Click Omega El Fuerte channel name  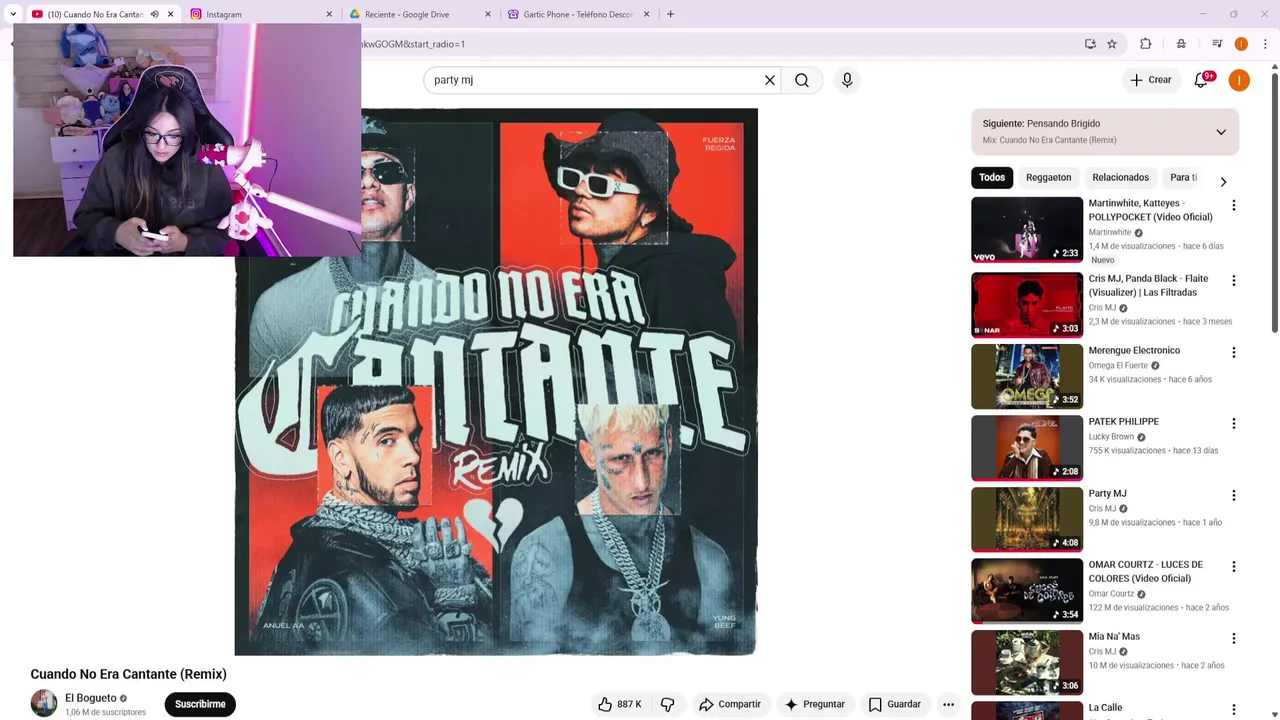1118,366
